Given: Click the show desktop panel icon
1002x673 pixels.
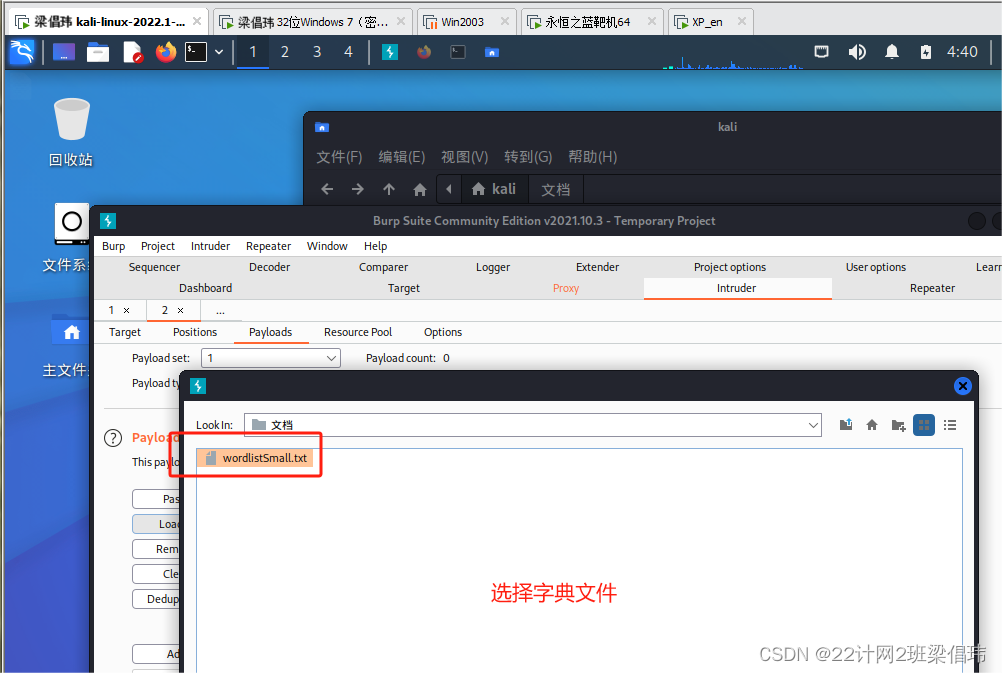Looking at the screenshot, I should click(x=63, y=52).
